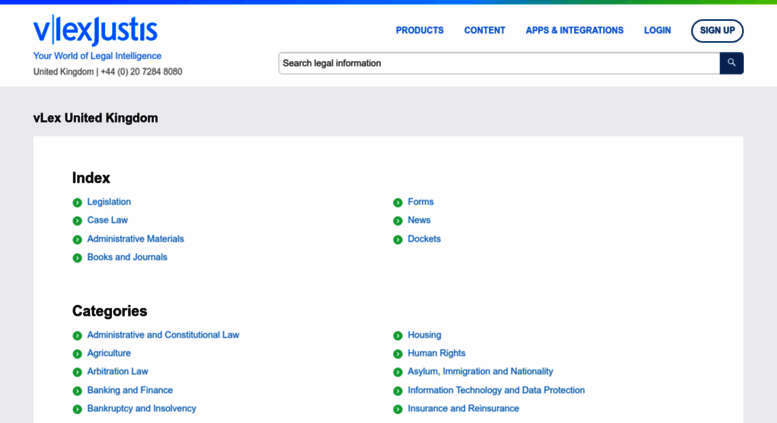Open Apps & Integrations menu
Image resolution: width=777 pixels, height=423 pixels.
[x=574, y=31]
